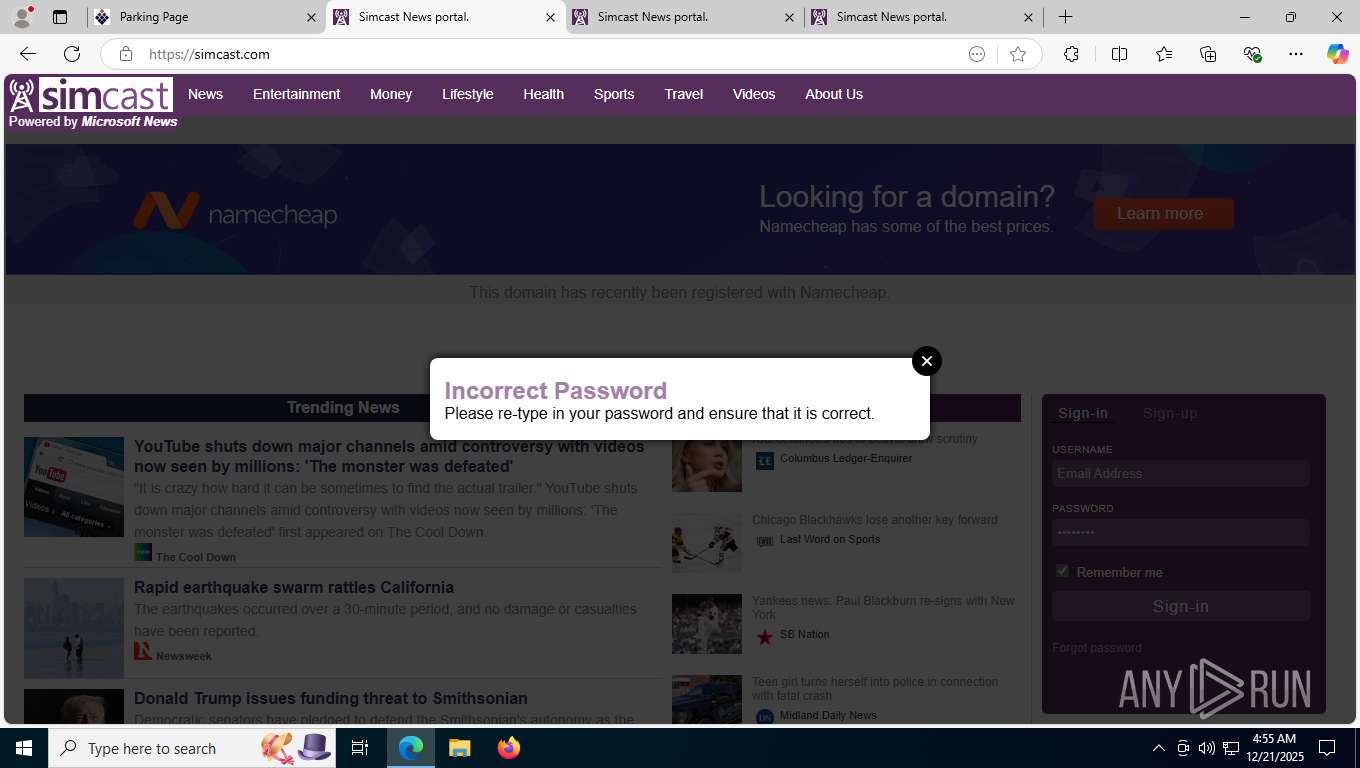Toggle split screen view

1119,54
